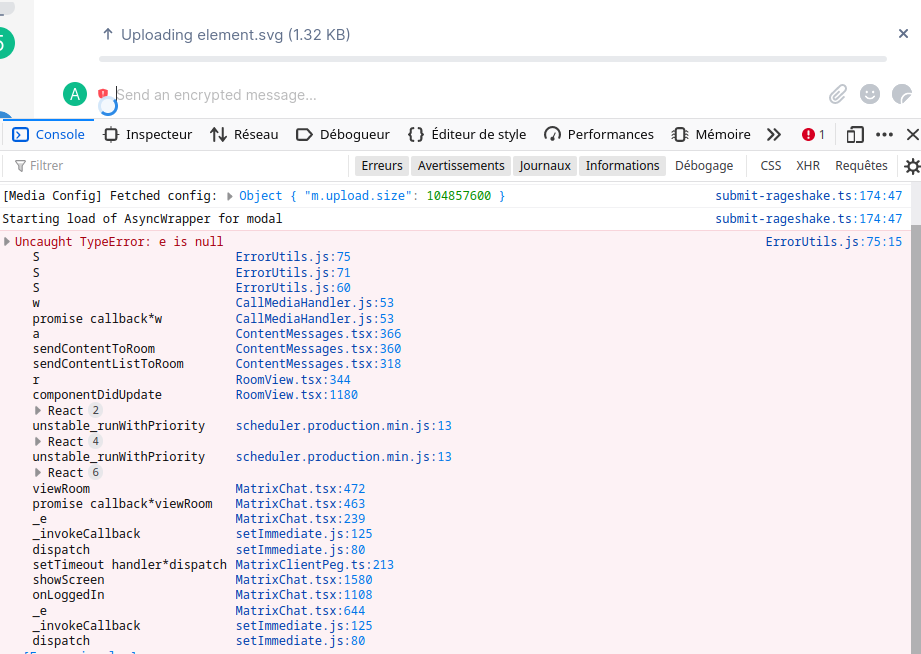The image size is (921, 654).
Task: Toggle responsive design mode icon
Action: (x=855, y=135)
